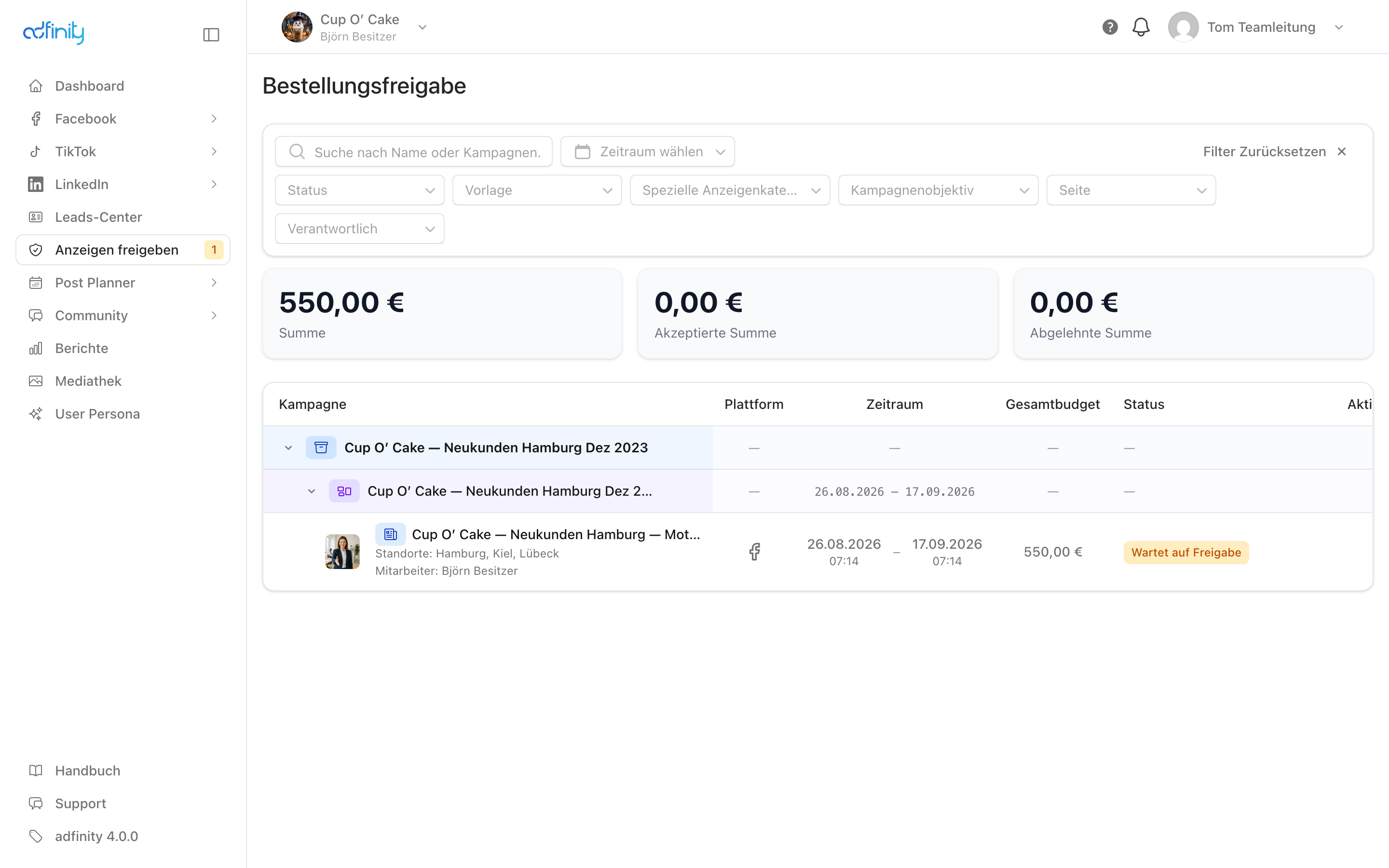Click the search magnifier icon
The height and width of the screenshot is (868, 1389).
coord(297,151)
